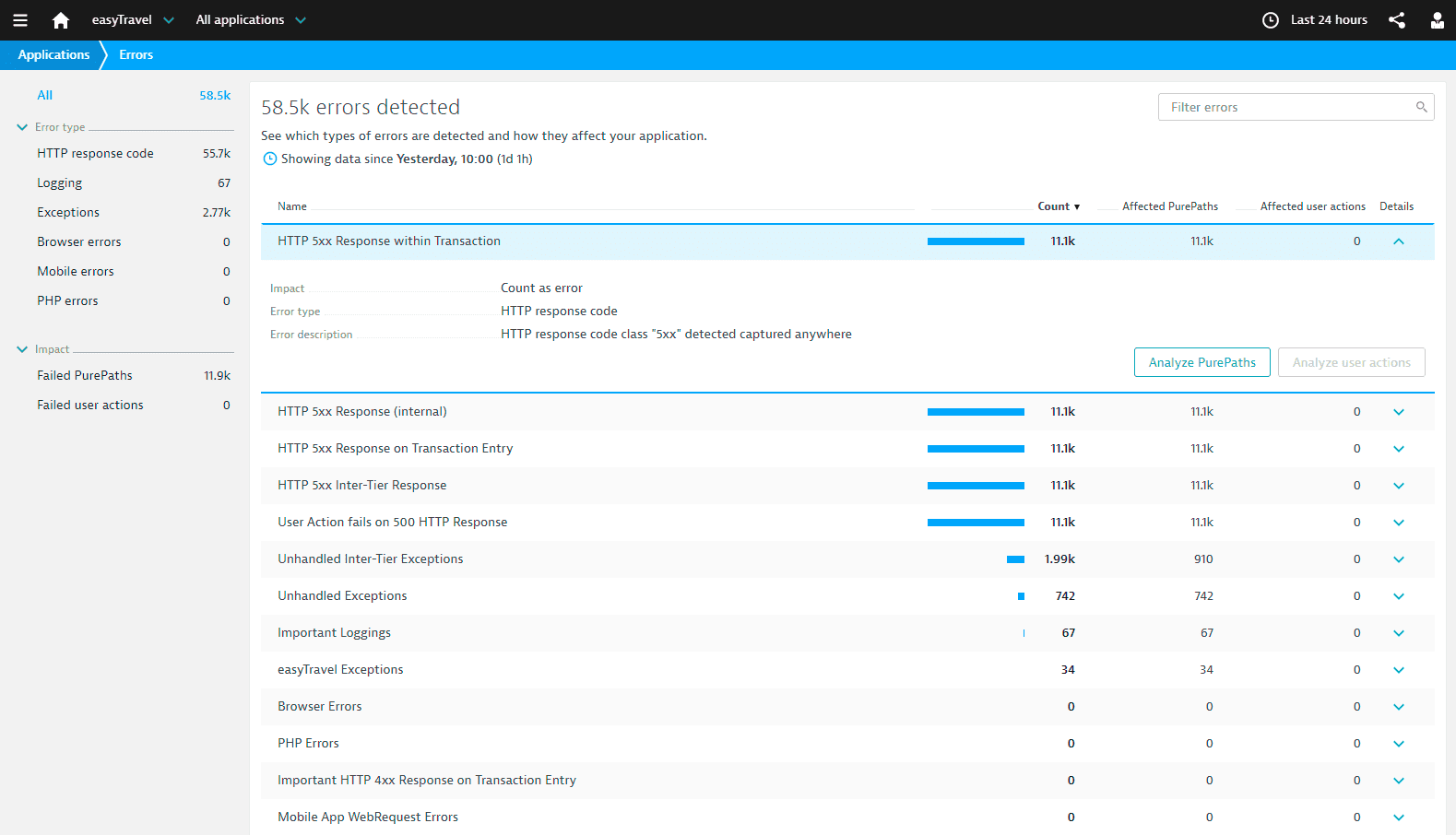Image resolution: width=1456 pixels, height=835 pixels.
Task: Sort by Affected PurePaths column header
Action: [1169, 206]
